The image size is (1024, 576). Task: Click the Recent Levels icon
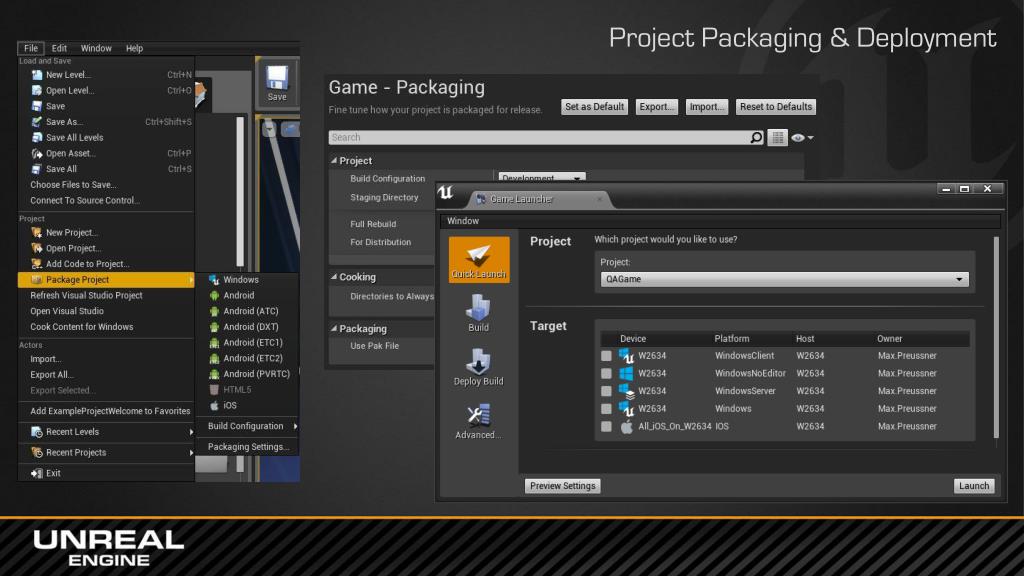(37, 432)
